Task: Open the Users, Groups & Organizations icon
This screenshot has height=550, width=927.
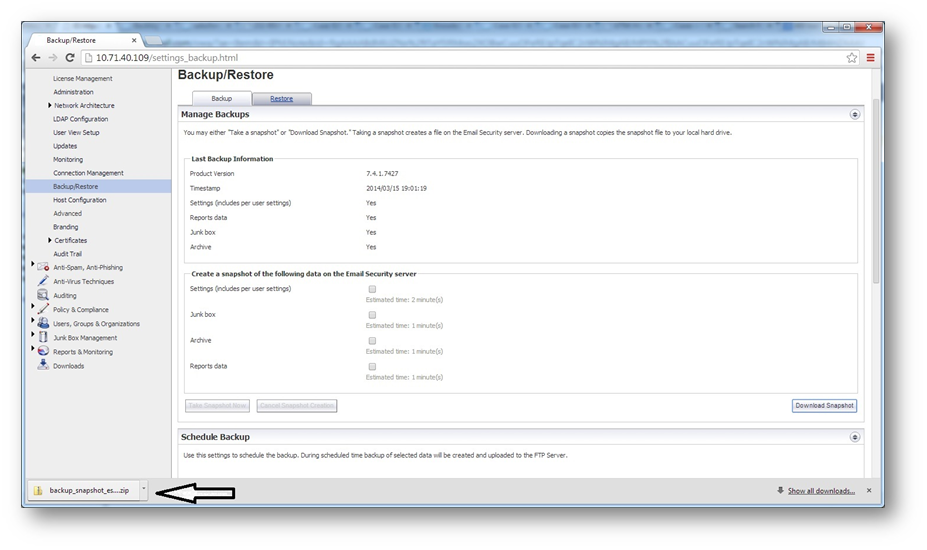Action: [x=43, y=323]
